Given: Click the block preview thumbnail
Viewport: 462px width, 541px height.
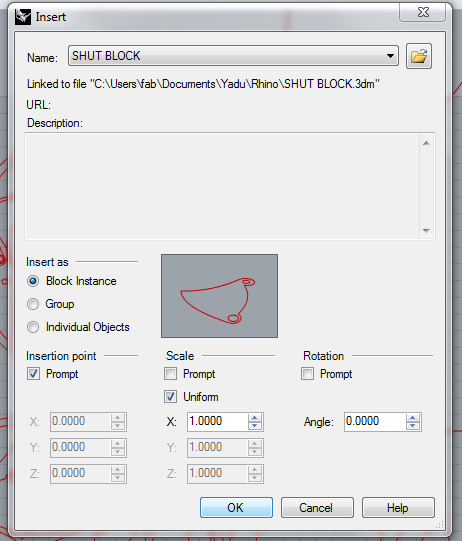Looking at the screenshot, I should pos(219,296).
